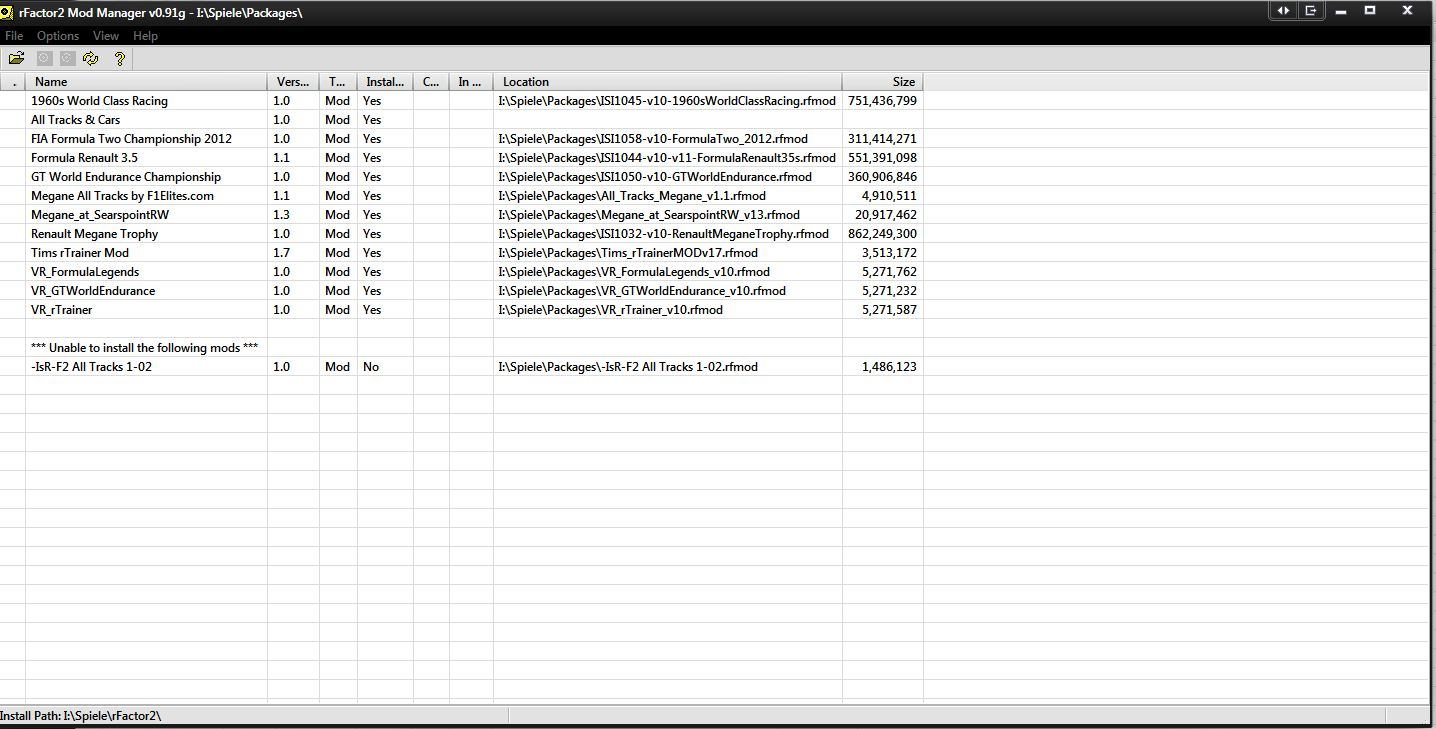Sort by the Location column header
The height and width of the screenshot is (729, 1436).
click(x=668, y=82)
